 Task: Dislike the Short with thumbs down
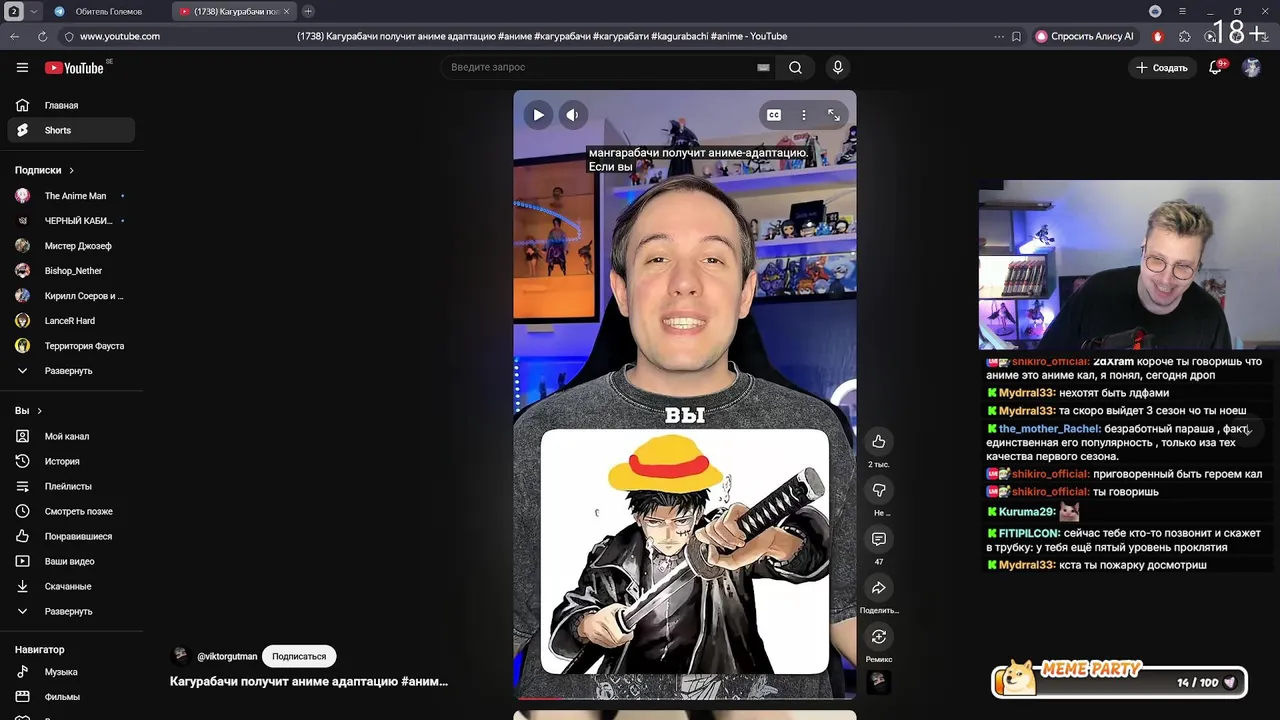pyautogui.click(x=879, y=490)
